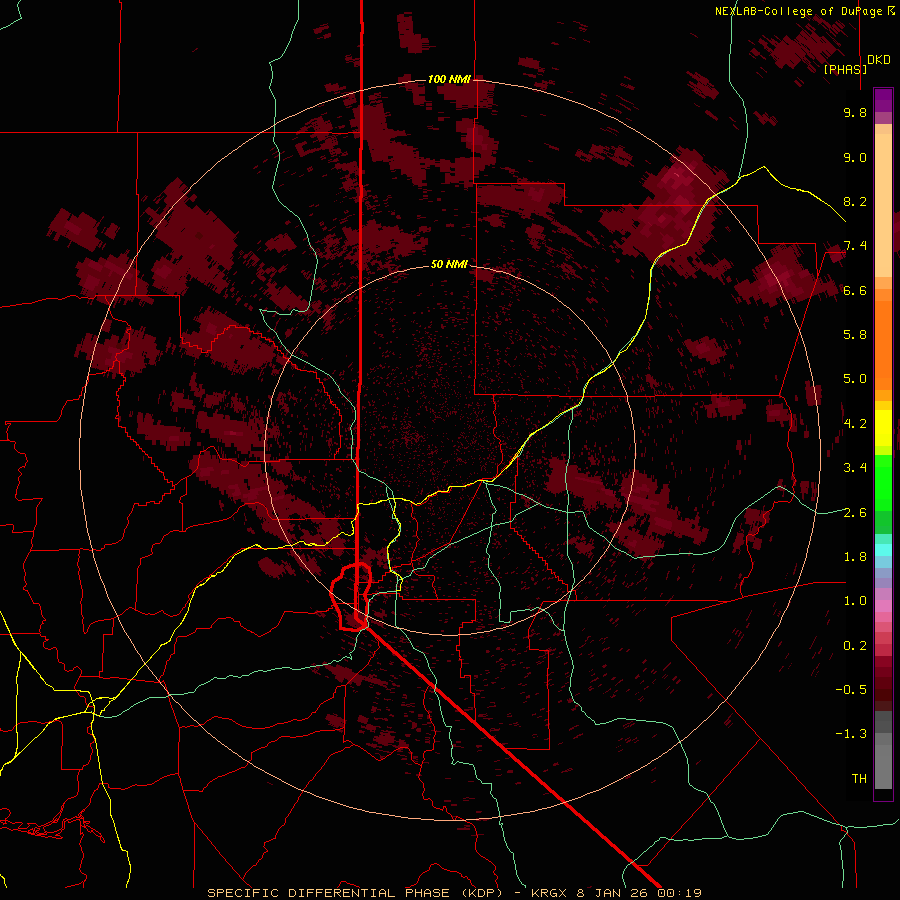Select the 50 NMI range ring label

click(x=449, y=265)
